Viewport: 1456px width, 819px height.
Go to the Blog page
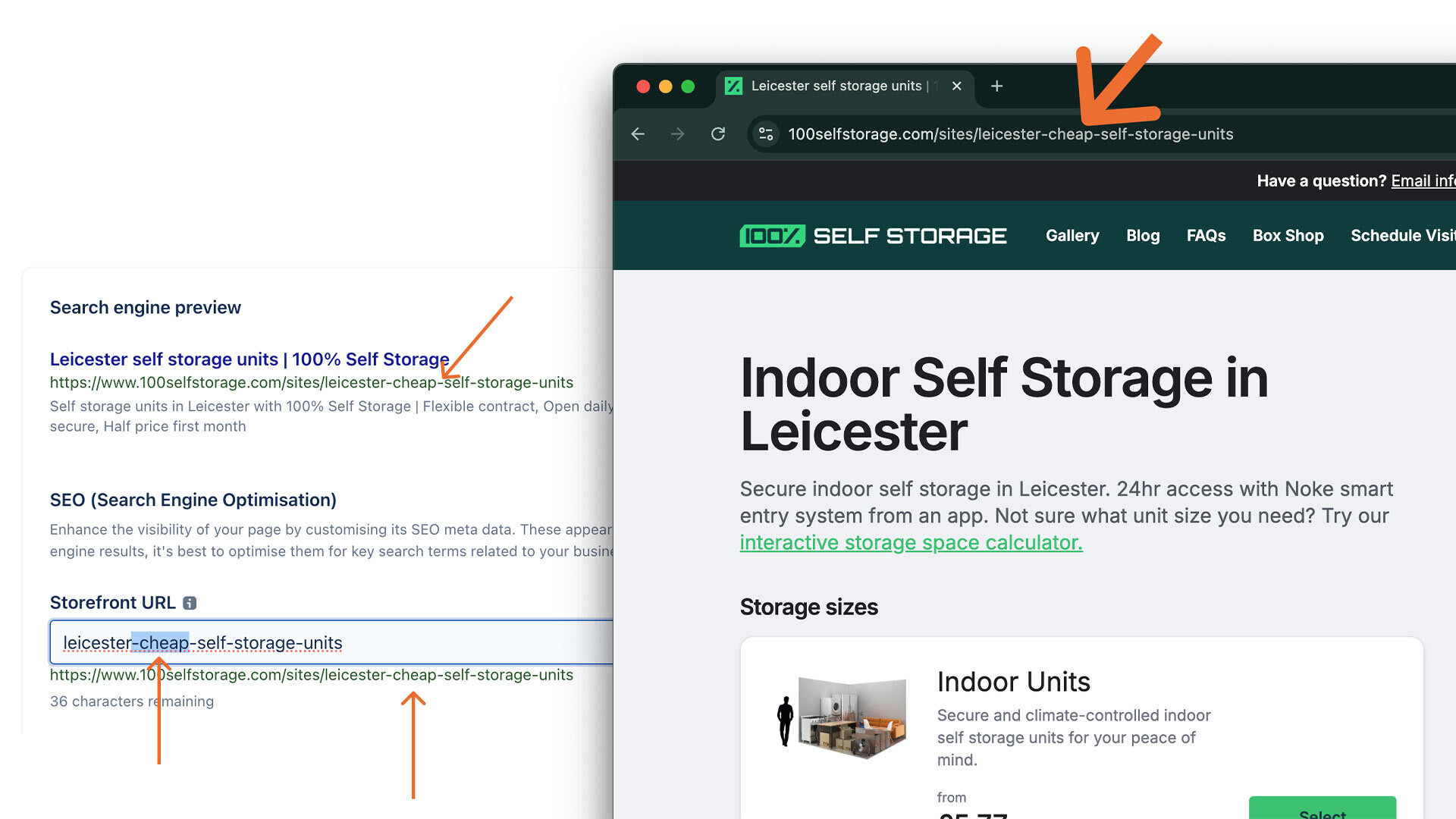pyautogui.click(x=1142, y=236)
